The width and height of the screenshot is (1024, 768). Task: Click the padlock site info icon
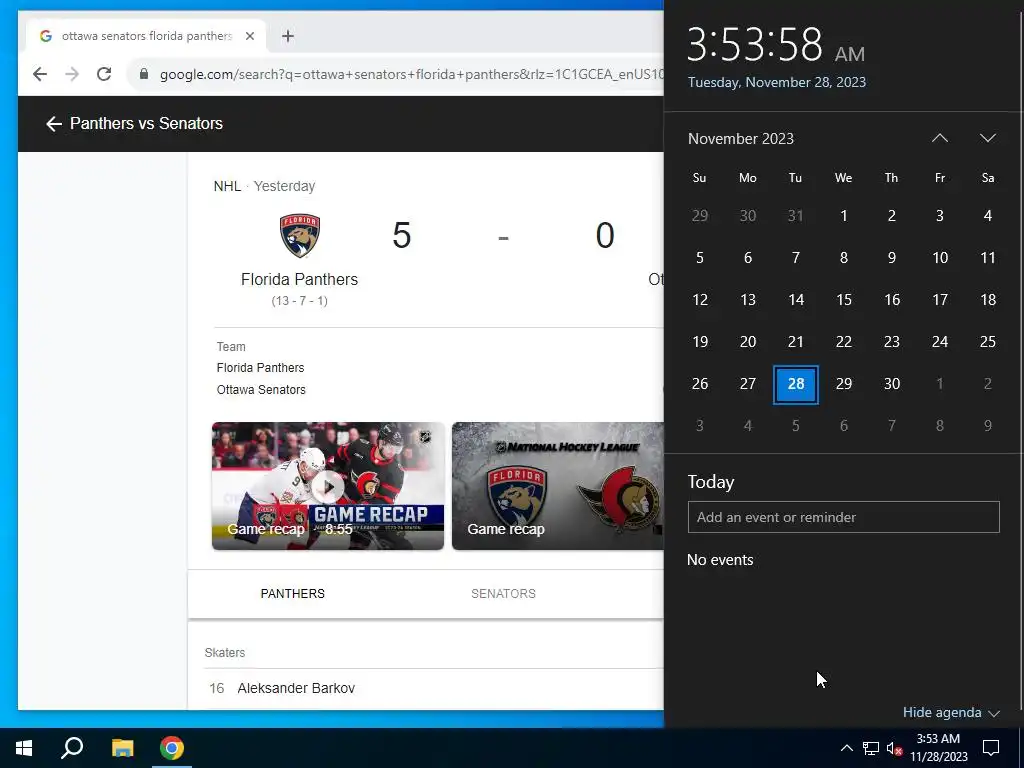pos(144,74)
